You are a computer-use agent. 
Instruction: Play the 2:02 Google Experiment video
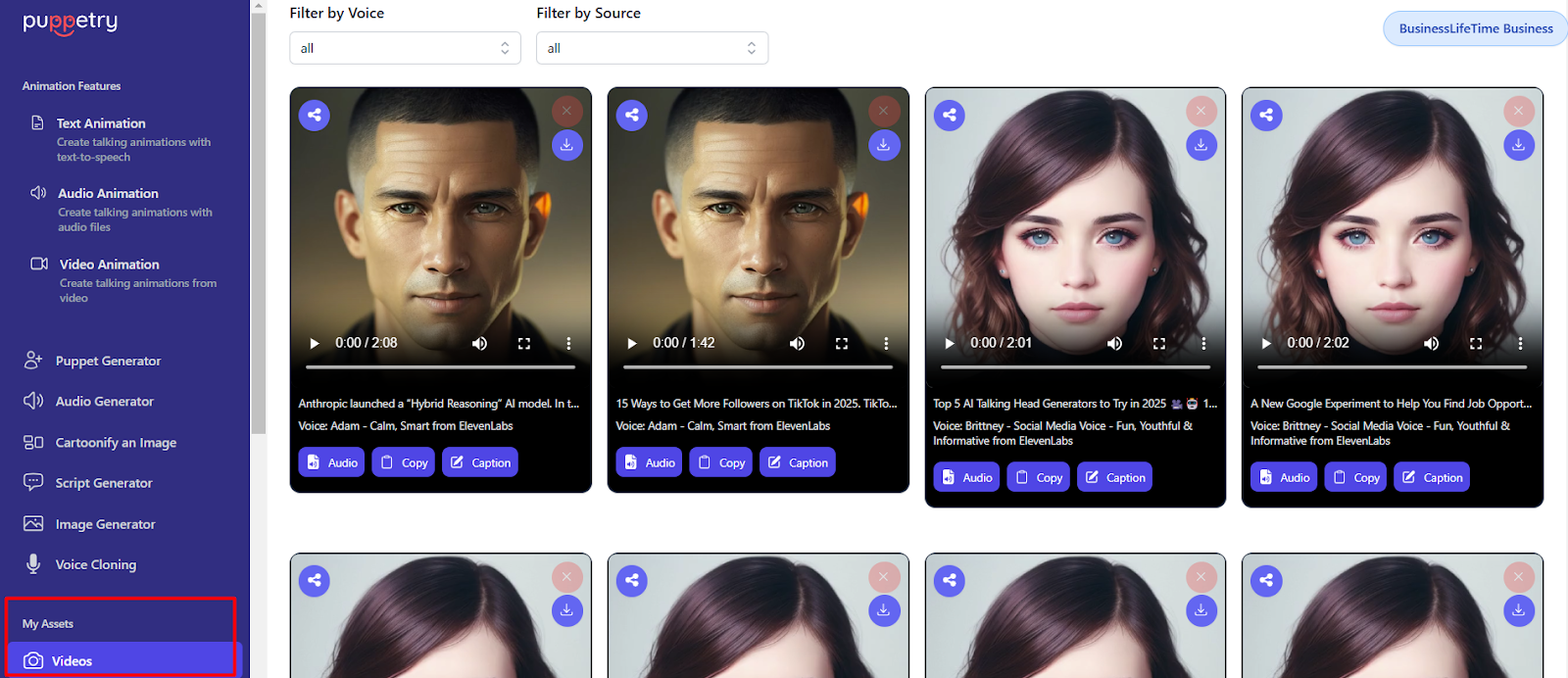pyautogui.click(x=1266, y=343)
